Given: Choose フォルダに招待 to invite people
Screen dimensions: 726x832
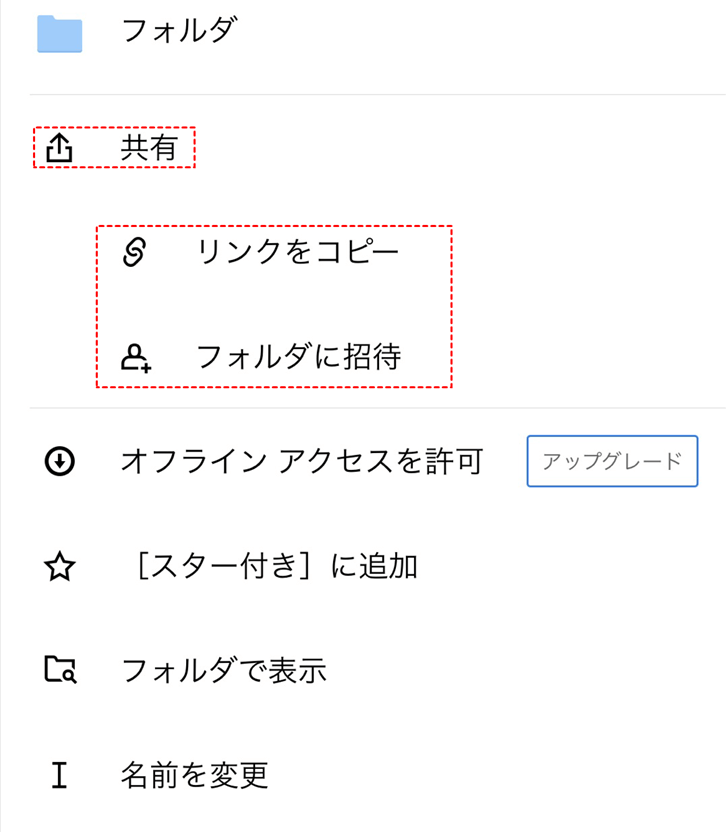Looking at the screenshot, I should (x=298, y=358).
